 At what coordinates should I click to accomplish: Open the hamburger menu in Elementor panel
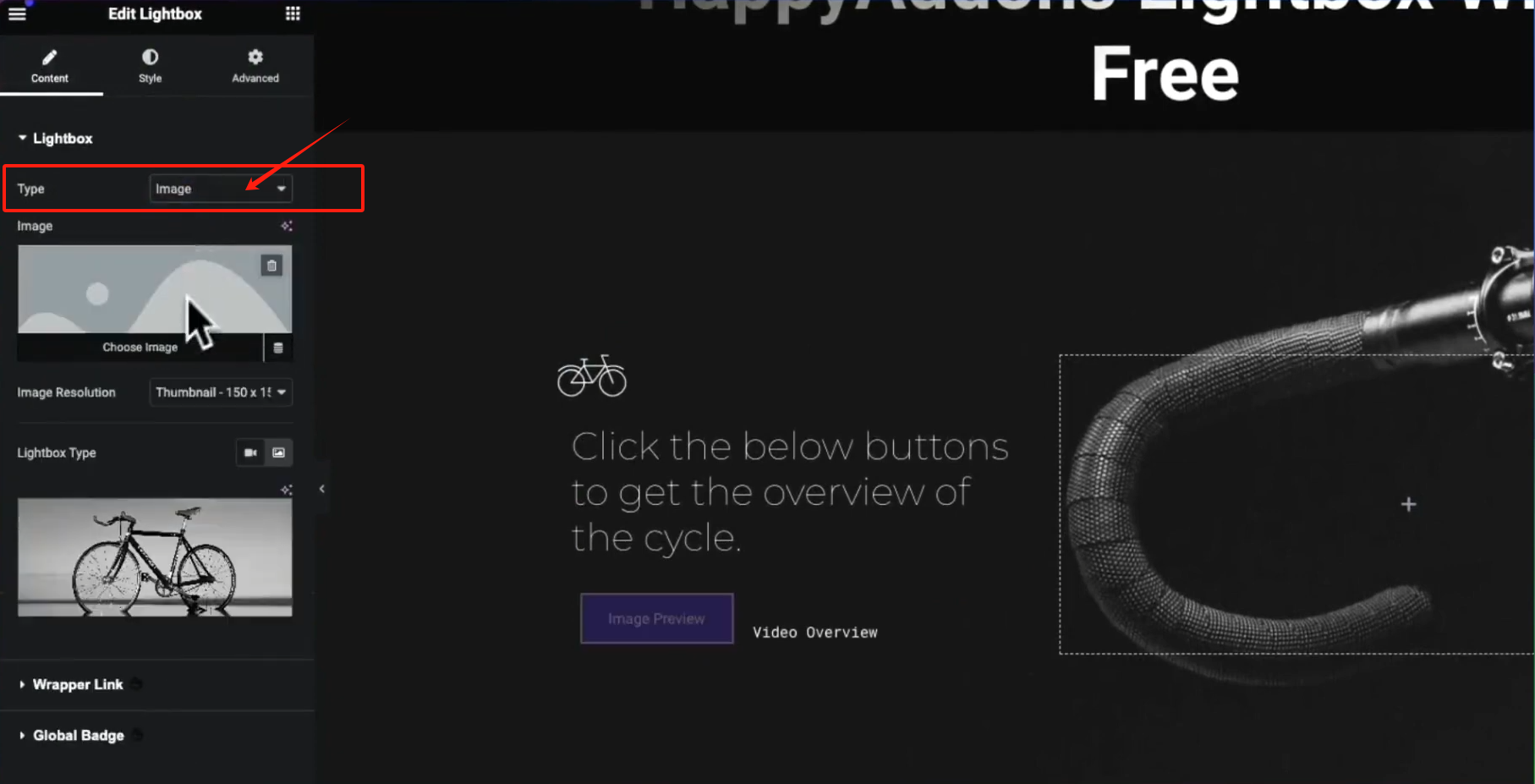17,14
